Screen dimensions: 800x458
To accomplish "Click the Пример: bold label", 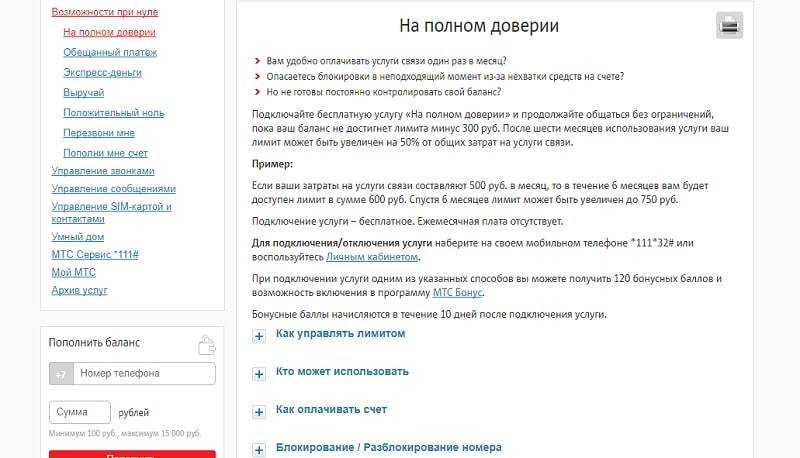I will point(272,164).
